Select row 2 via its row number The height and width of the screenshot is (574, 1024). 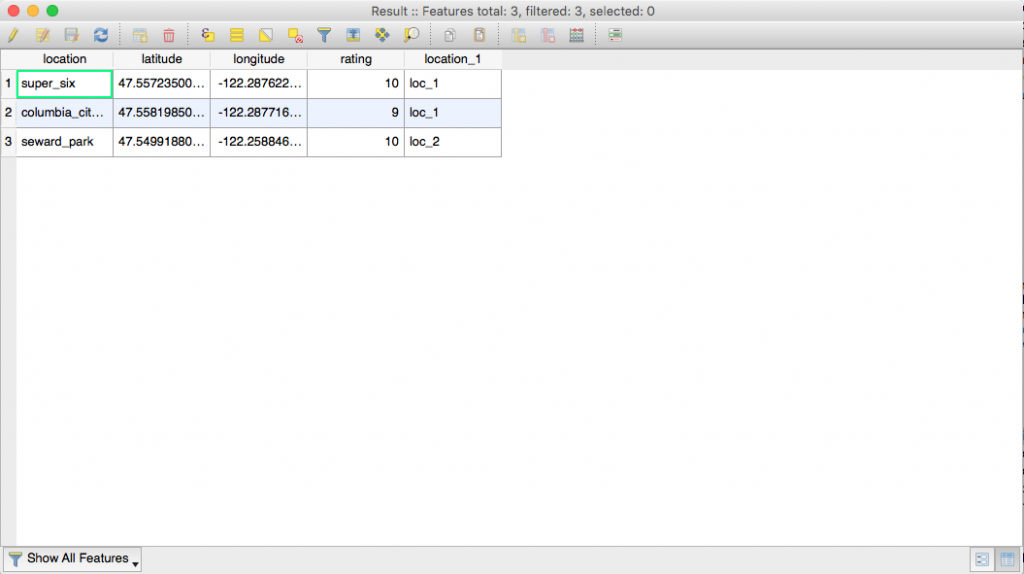[x=8, y=113]
